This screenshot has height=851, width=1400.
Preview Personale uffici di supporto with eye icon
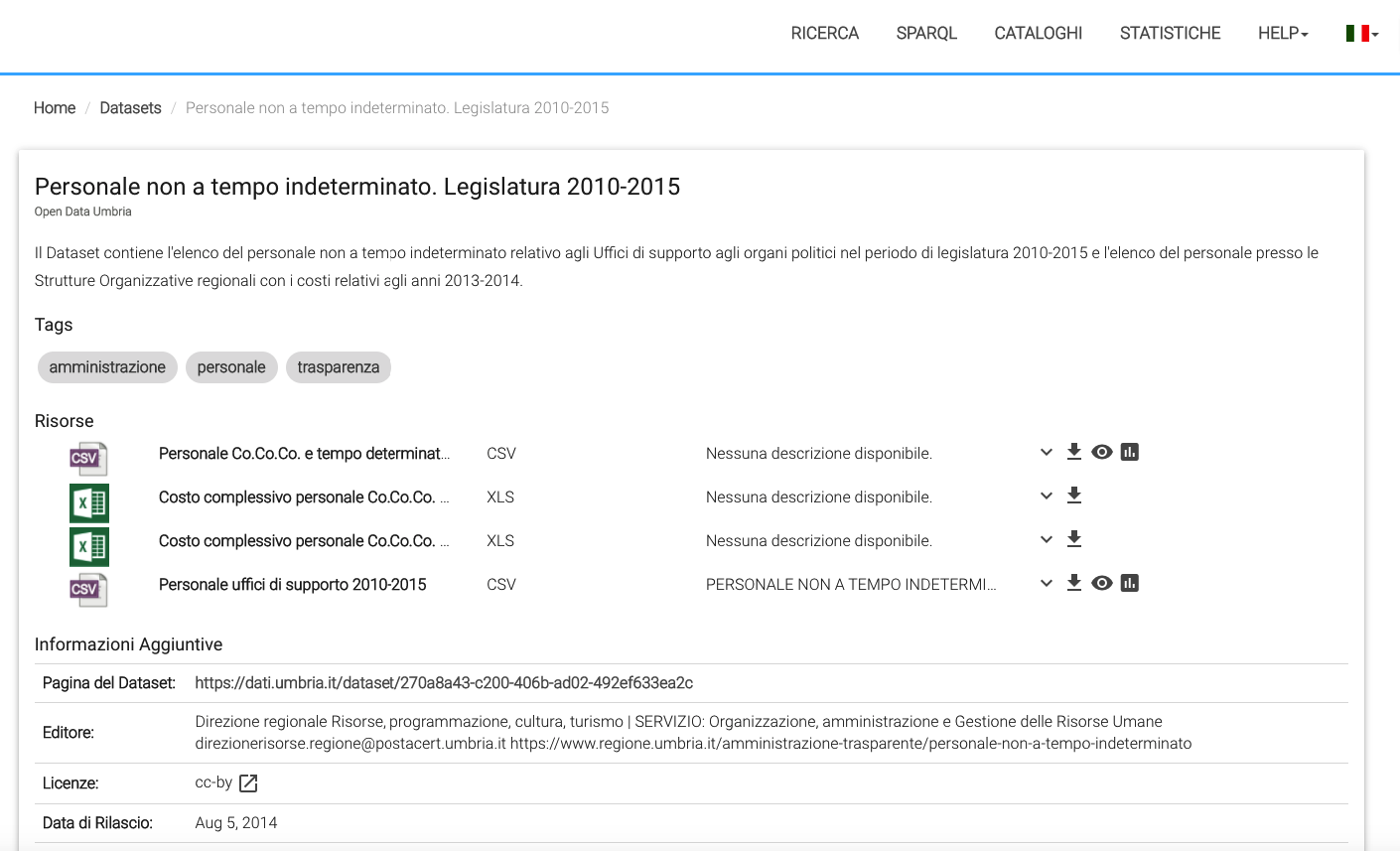pos(1102,583)
